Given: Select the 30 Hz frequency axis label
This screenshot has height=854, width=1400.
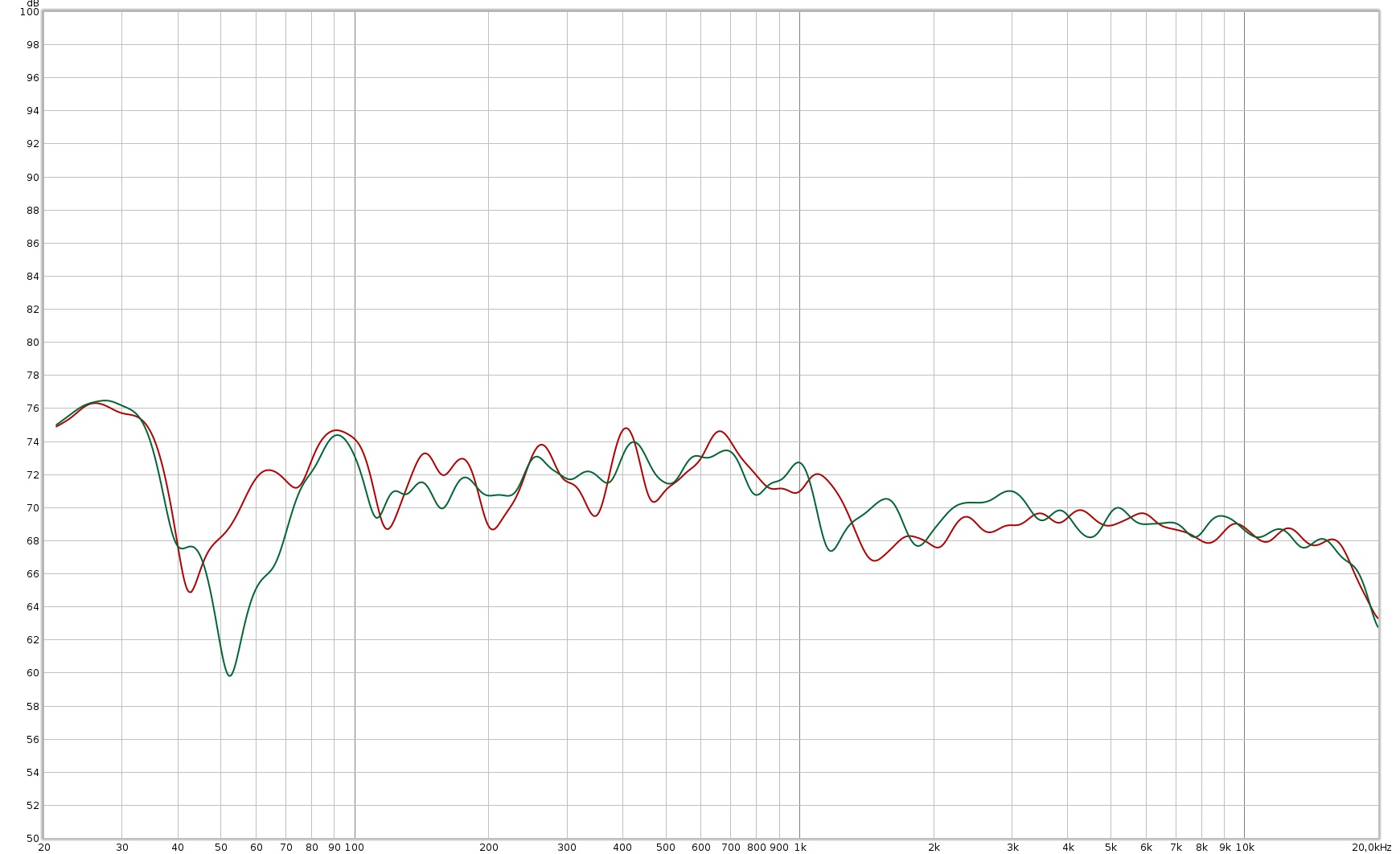Looking at the screenshot, I should (x=122, y=848).
